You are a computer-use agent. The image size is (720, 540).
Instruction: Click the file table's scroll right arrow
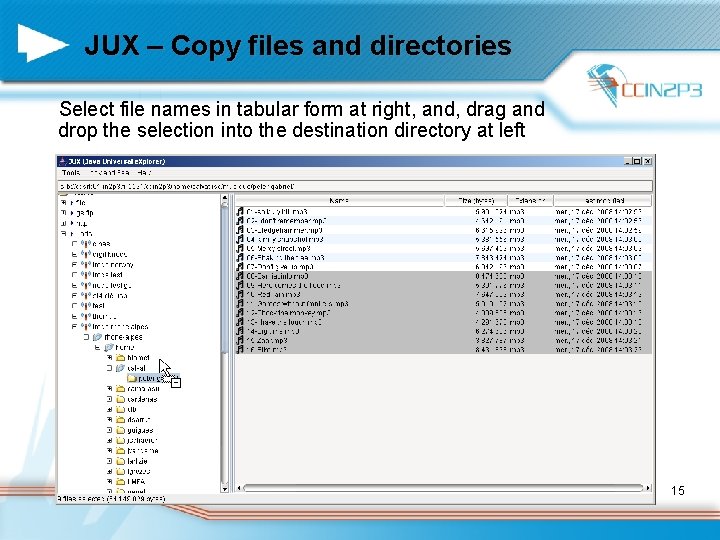[648, 488]
